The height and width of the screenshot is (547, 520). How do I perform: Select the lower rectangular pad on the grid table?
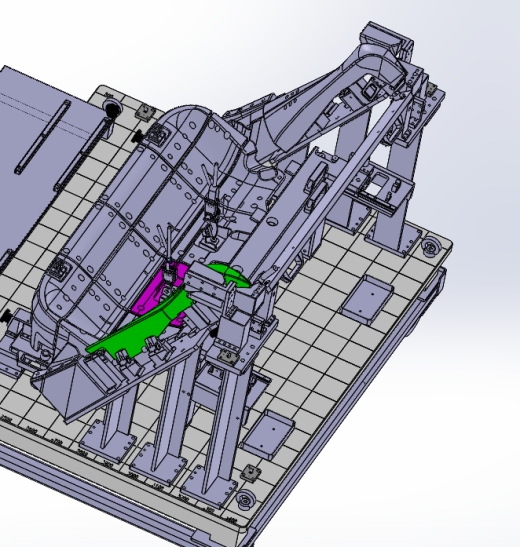268,434
